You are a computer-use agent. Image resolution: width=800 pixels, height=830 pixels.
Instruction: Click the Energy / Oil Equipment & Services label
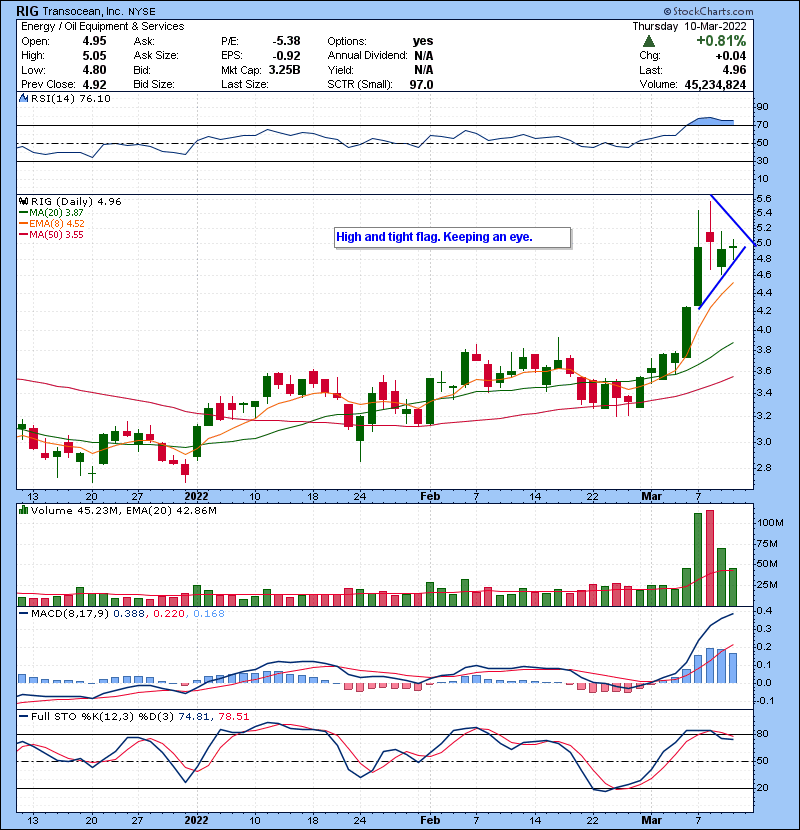103,26
